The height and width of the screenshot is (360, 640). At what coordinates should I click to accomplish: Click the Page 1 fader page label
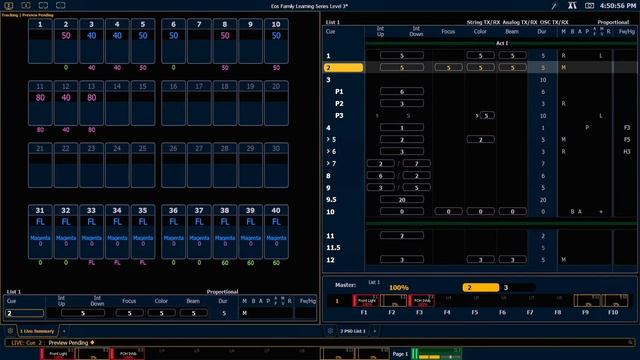[x=400, y=354]
